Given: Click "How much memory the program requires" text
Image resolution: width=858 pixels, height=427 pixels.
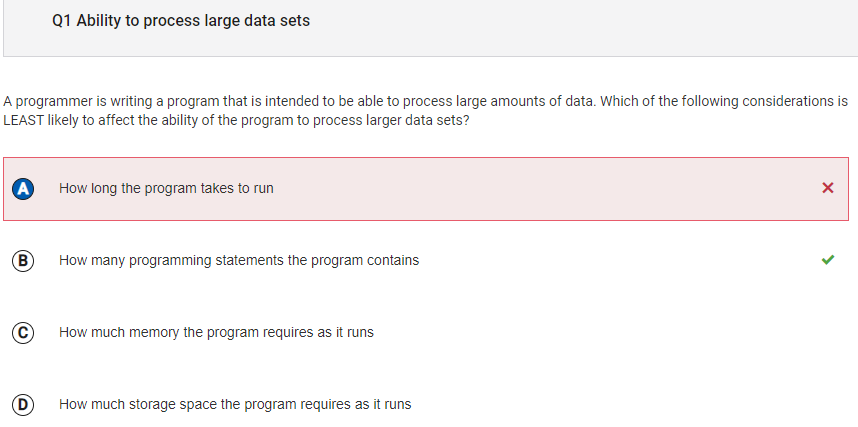Looking at the screenshot, I should coord(216,332).
